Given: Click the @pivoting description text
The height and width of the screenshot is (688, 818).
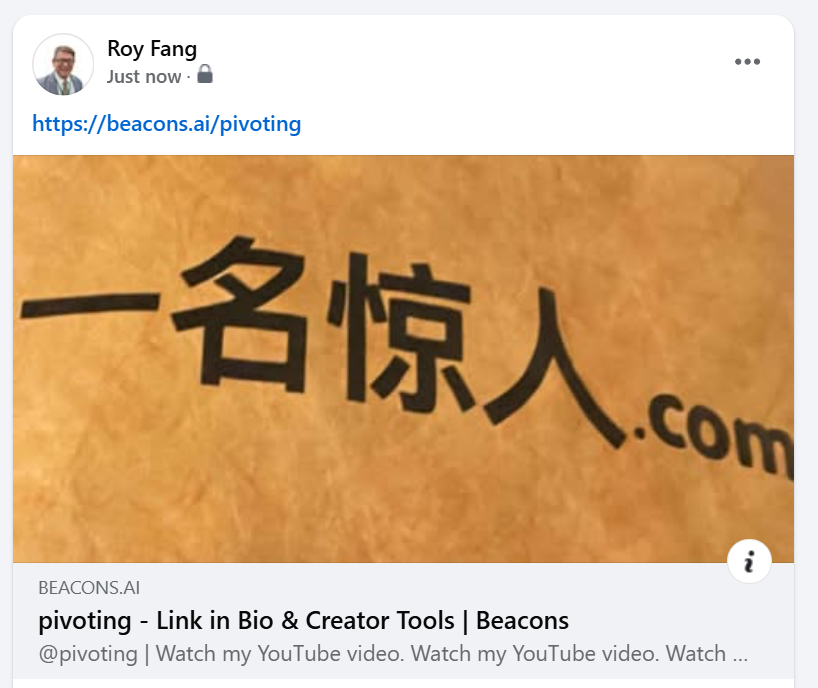Looking at the screenshot, I should coord(393,654).
